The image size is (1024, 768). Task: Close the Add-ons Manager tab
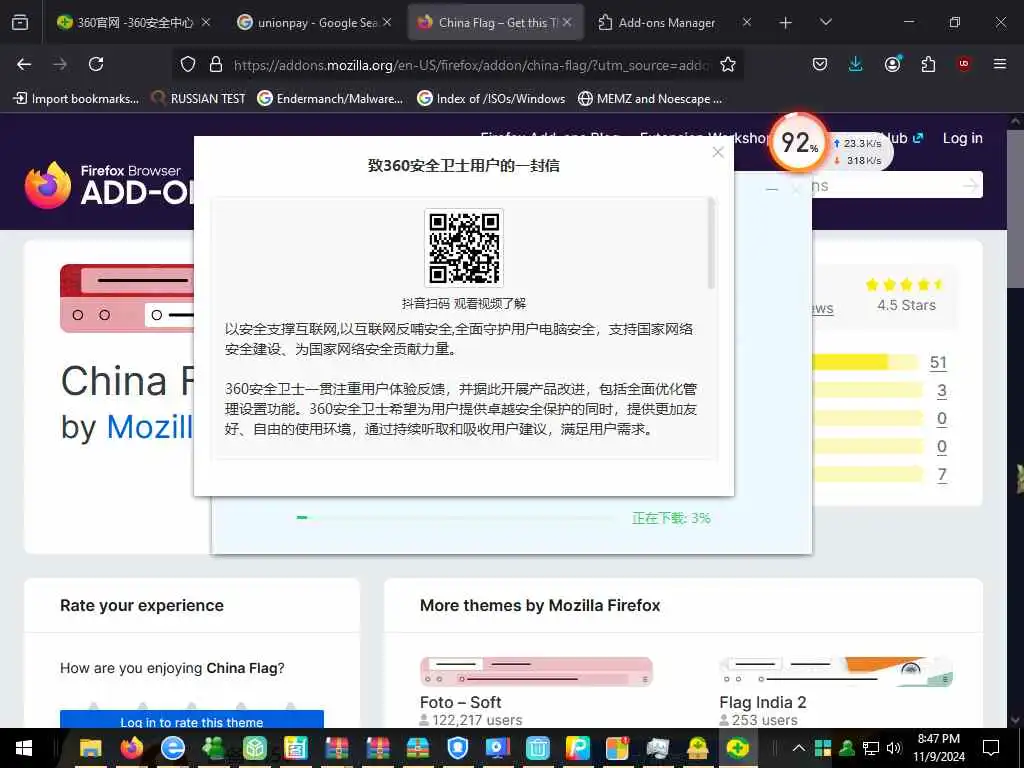[747, 22]
